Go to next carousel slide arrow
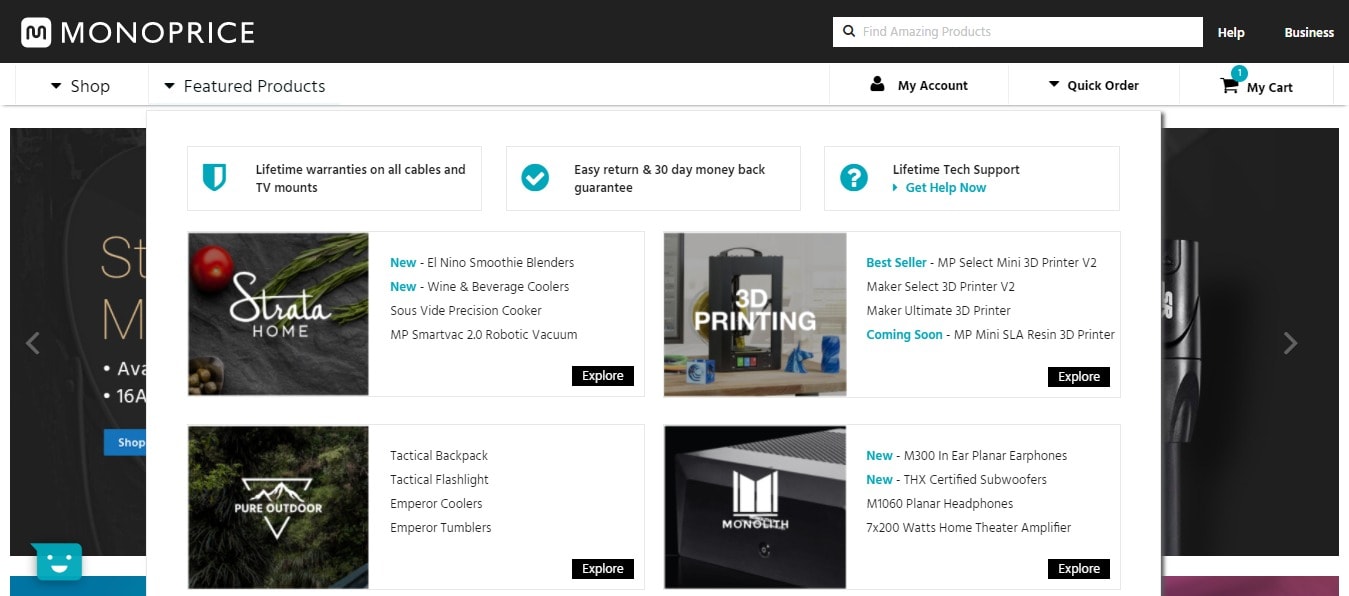The image size is (1349, 596). click(x=1290, y=343)
